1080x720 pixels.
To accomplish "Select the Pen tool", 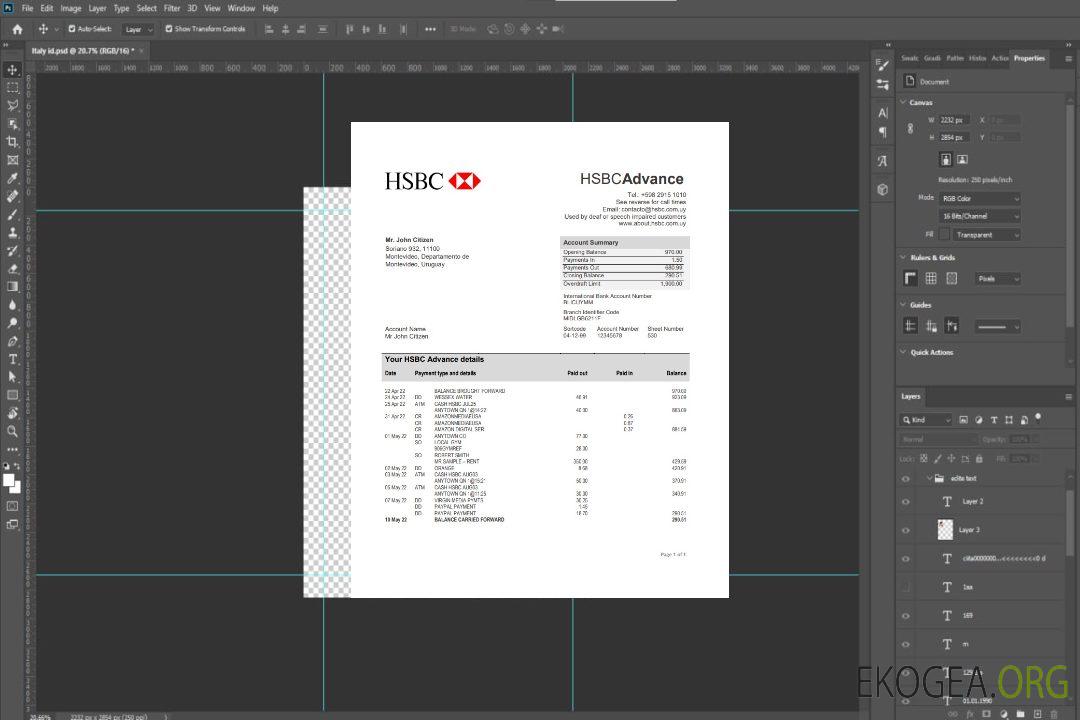I will (12, 341).
